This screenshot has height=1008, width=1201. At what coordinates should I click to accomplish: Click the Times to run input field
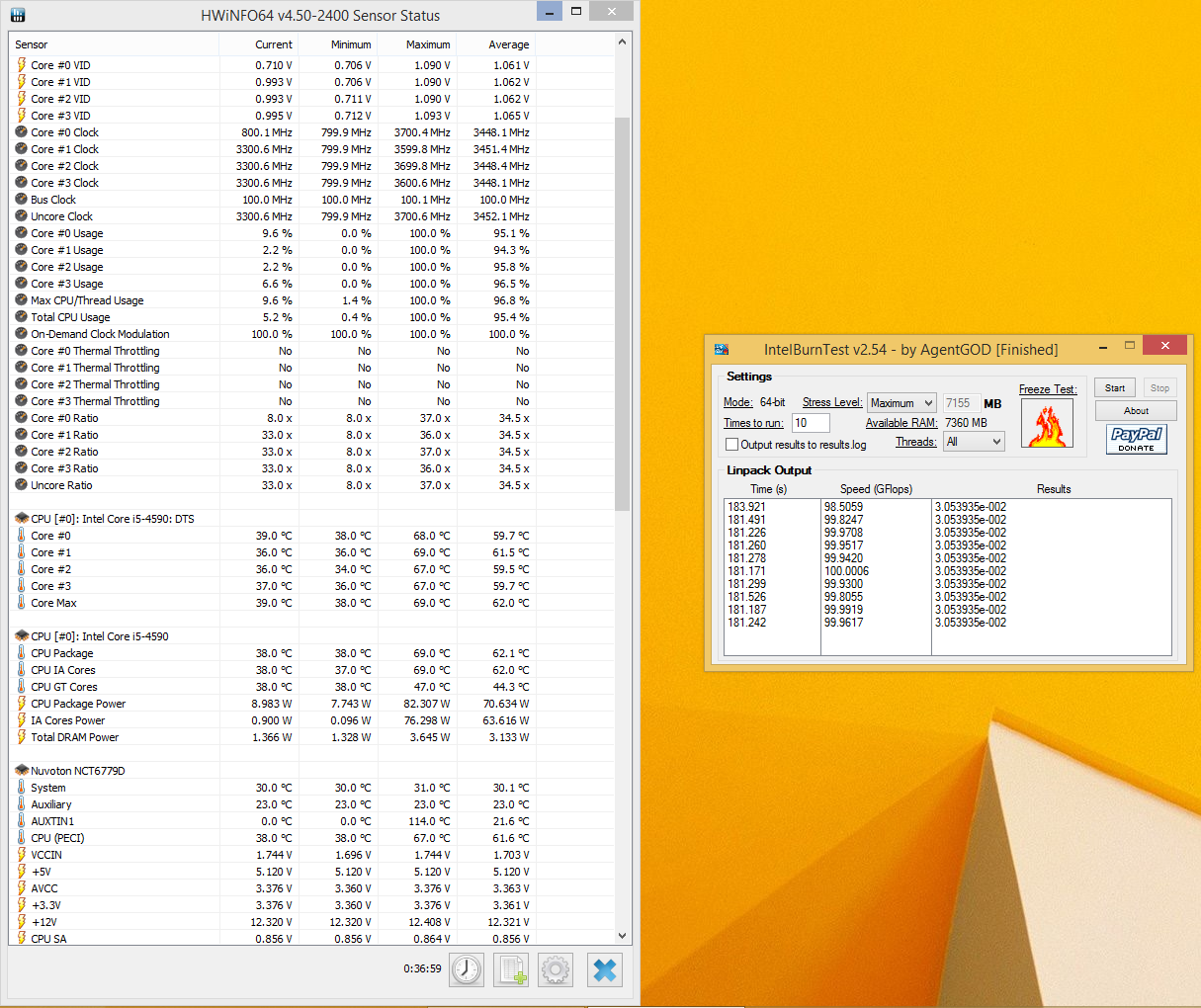(811, 423)
